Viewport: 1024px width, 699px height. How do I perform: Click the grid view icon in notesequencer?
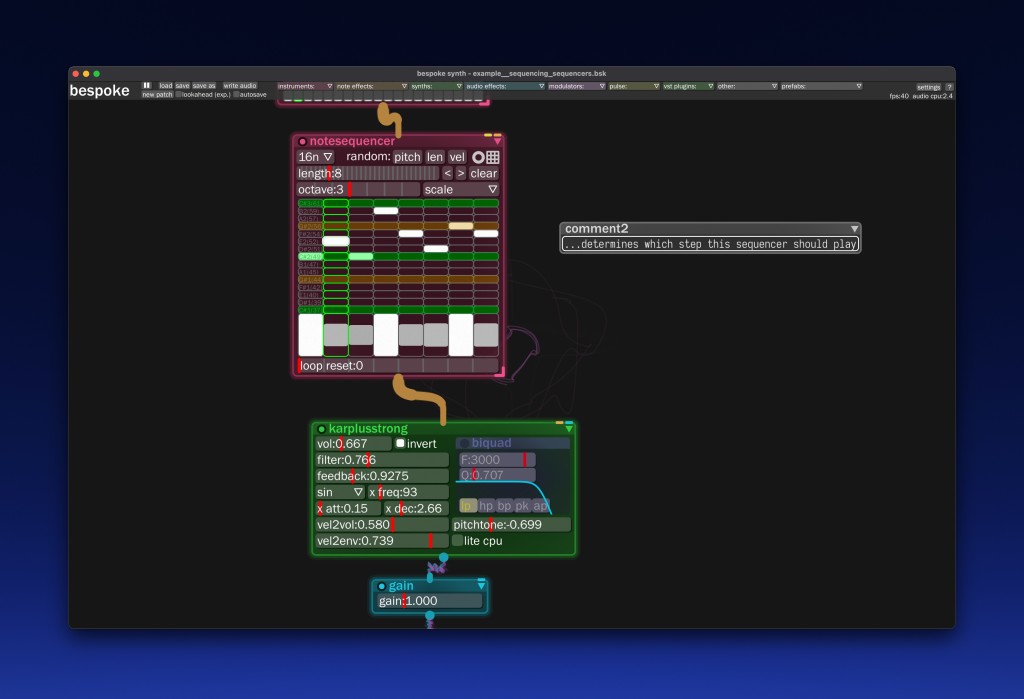click(x=493, y=157)
